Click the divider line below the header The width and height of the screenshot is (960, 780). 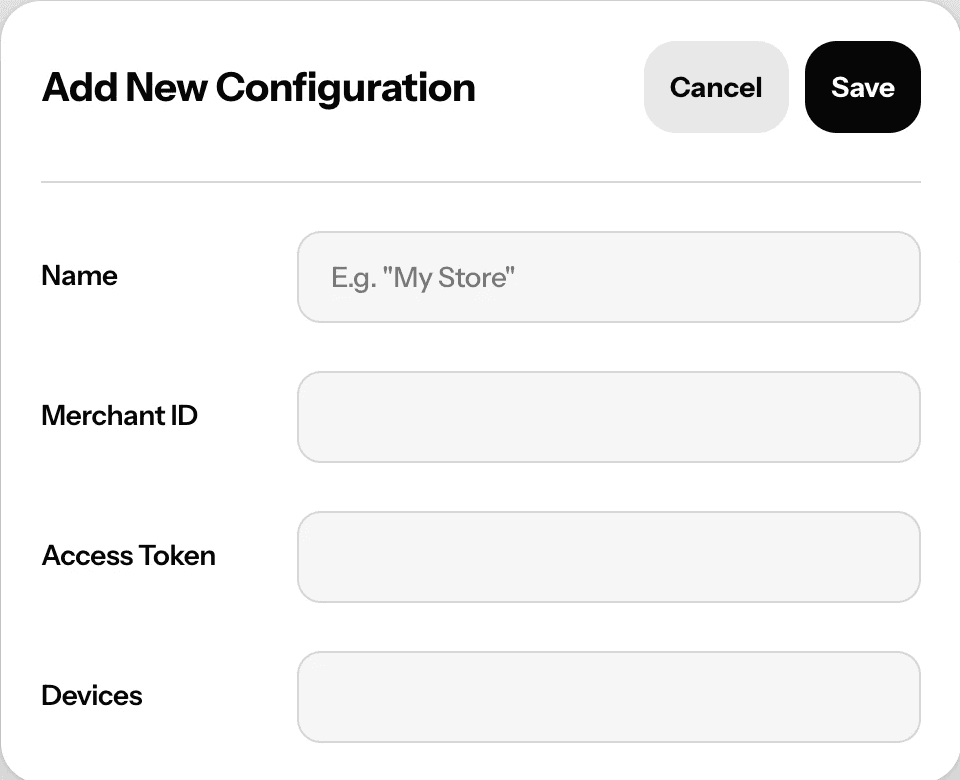click(480, 182)
